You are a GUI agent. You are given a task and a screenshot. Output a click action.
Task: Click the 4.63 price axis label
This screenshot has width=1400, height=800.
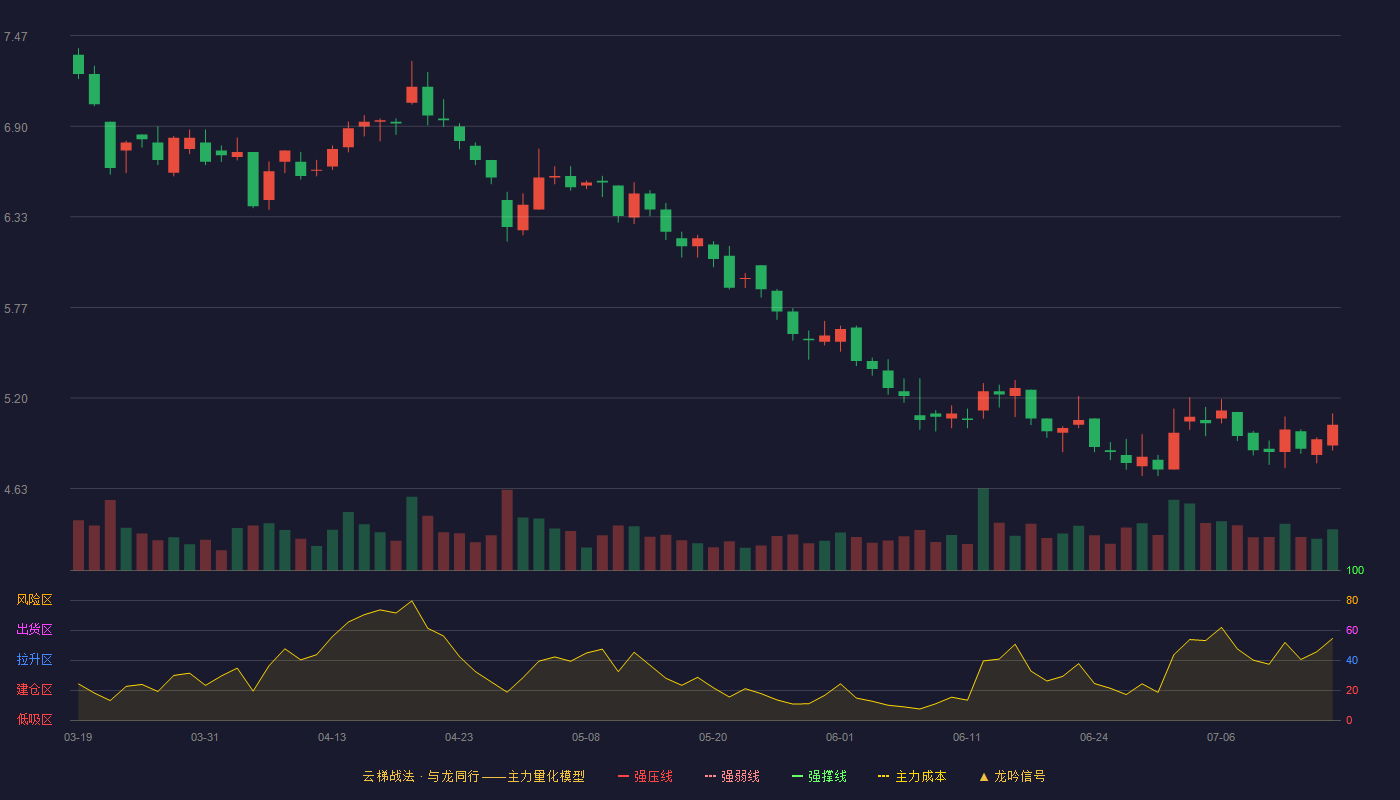(16, 490)
